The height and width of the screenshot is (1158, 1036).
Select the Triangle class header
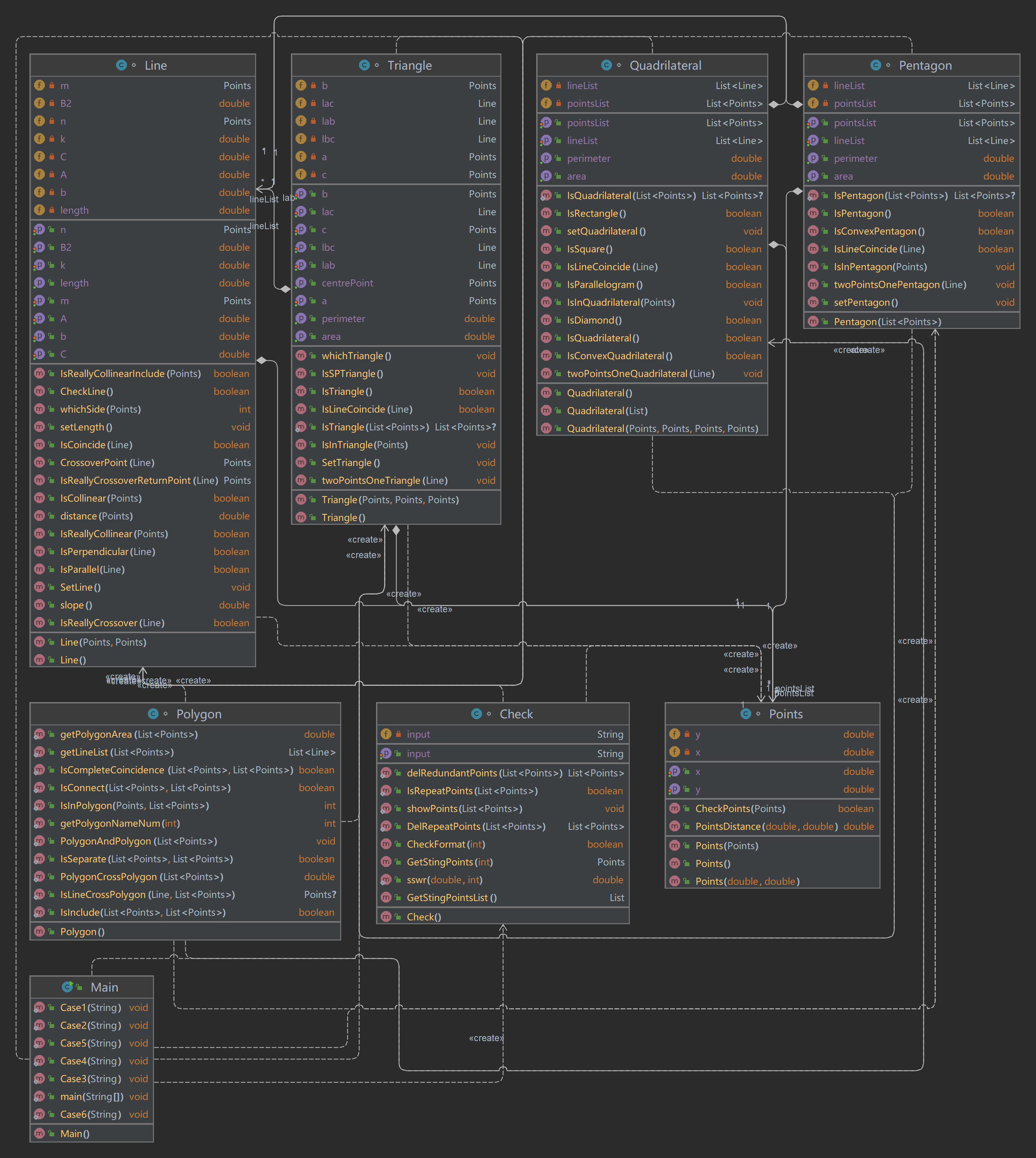pyautogui.click(x=396, y=65)
